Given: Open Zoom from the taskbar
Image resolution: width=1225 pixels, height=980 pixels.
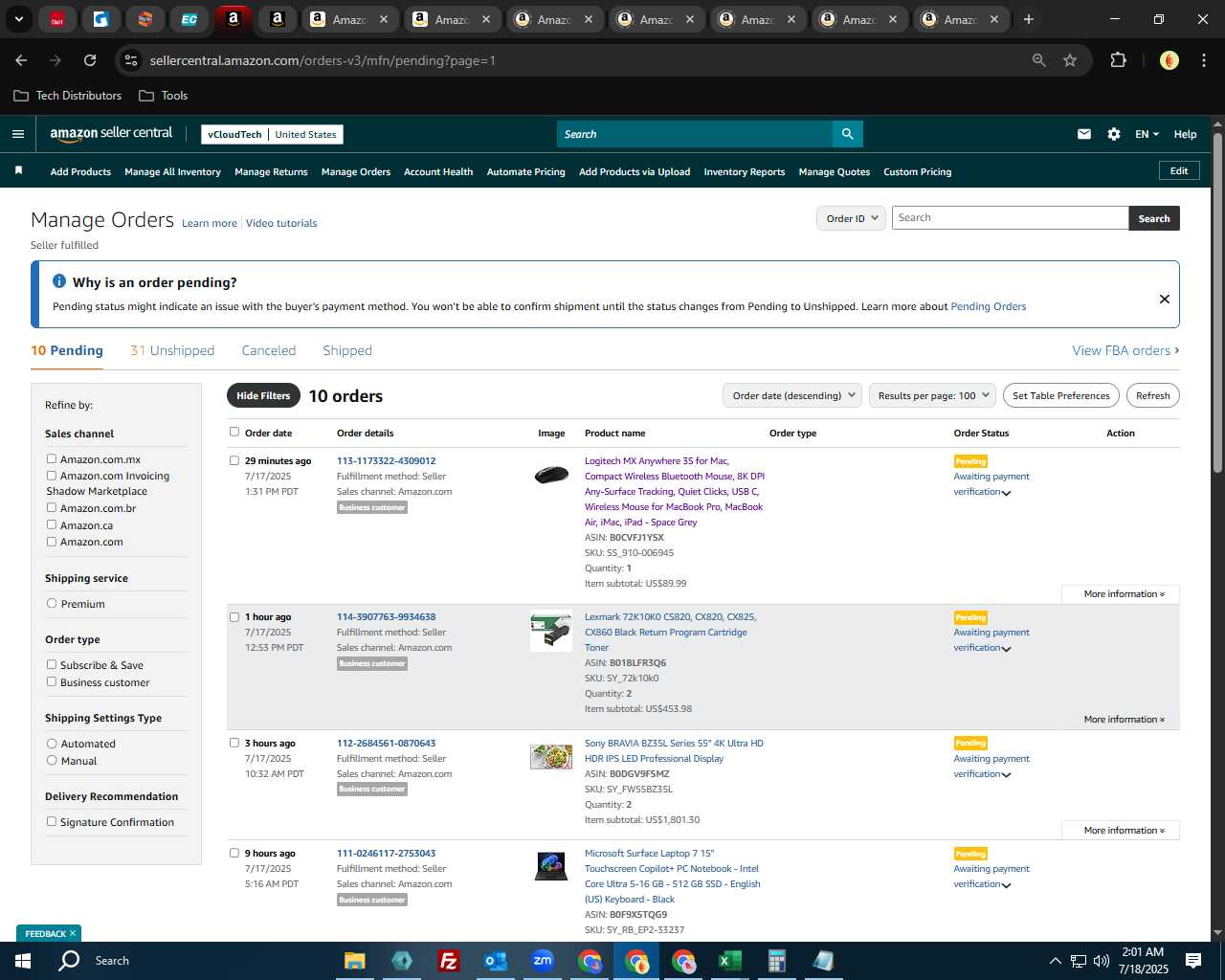Looking at the screenshot, I should (x=543, y=961).
